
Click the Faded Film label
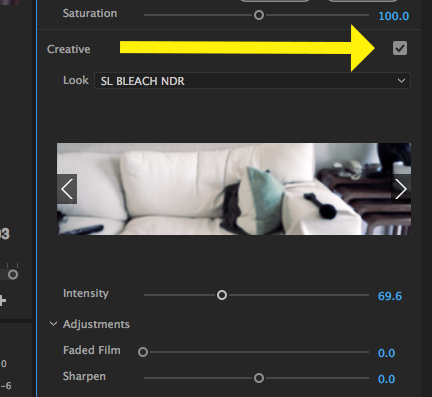pos(92,350)
